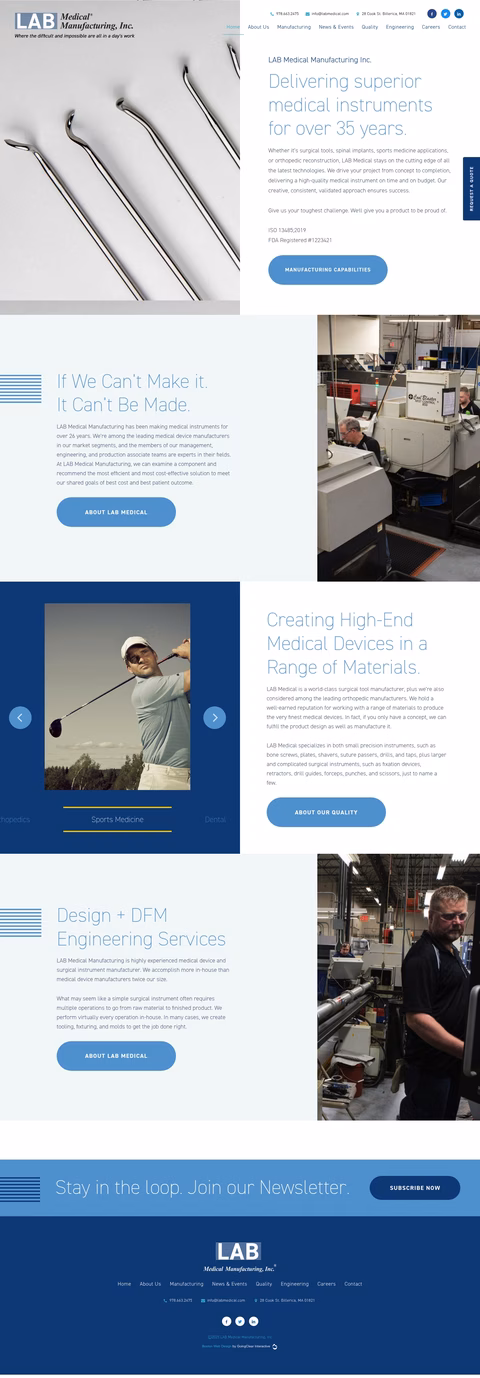The height and width of the screenshot is (1378, 480).
Task: Click the golfer carousel image
Action: (117, 697)
